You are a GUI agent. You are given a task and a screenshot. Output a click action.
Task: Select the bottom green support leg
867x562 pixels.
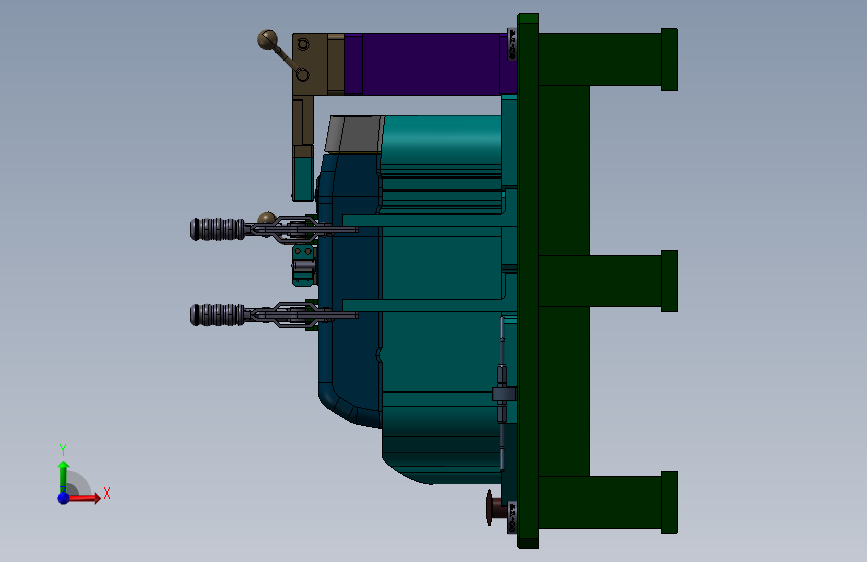point(608,502)
